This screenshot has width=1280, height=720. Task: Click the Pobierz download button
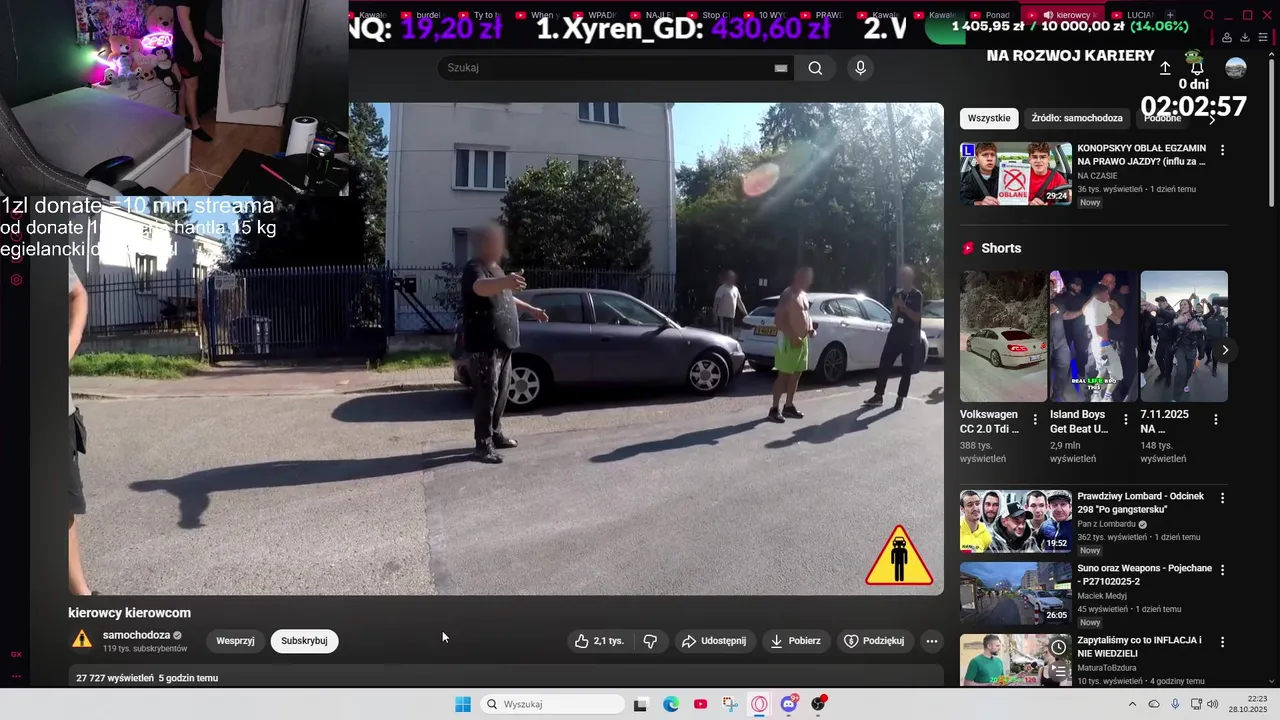coord(795,641)
